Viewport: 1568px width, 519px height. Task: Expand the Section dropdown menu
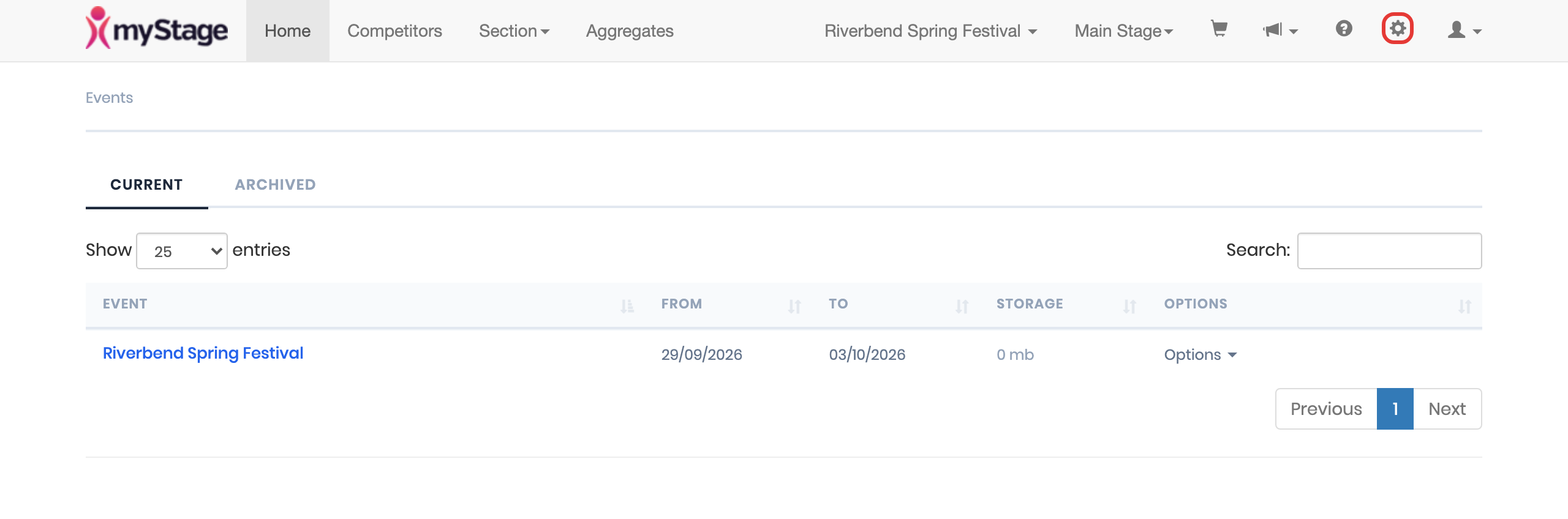[514, 31]
